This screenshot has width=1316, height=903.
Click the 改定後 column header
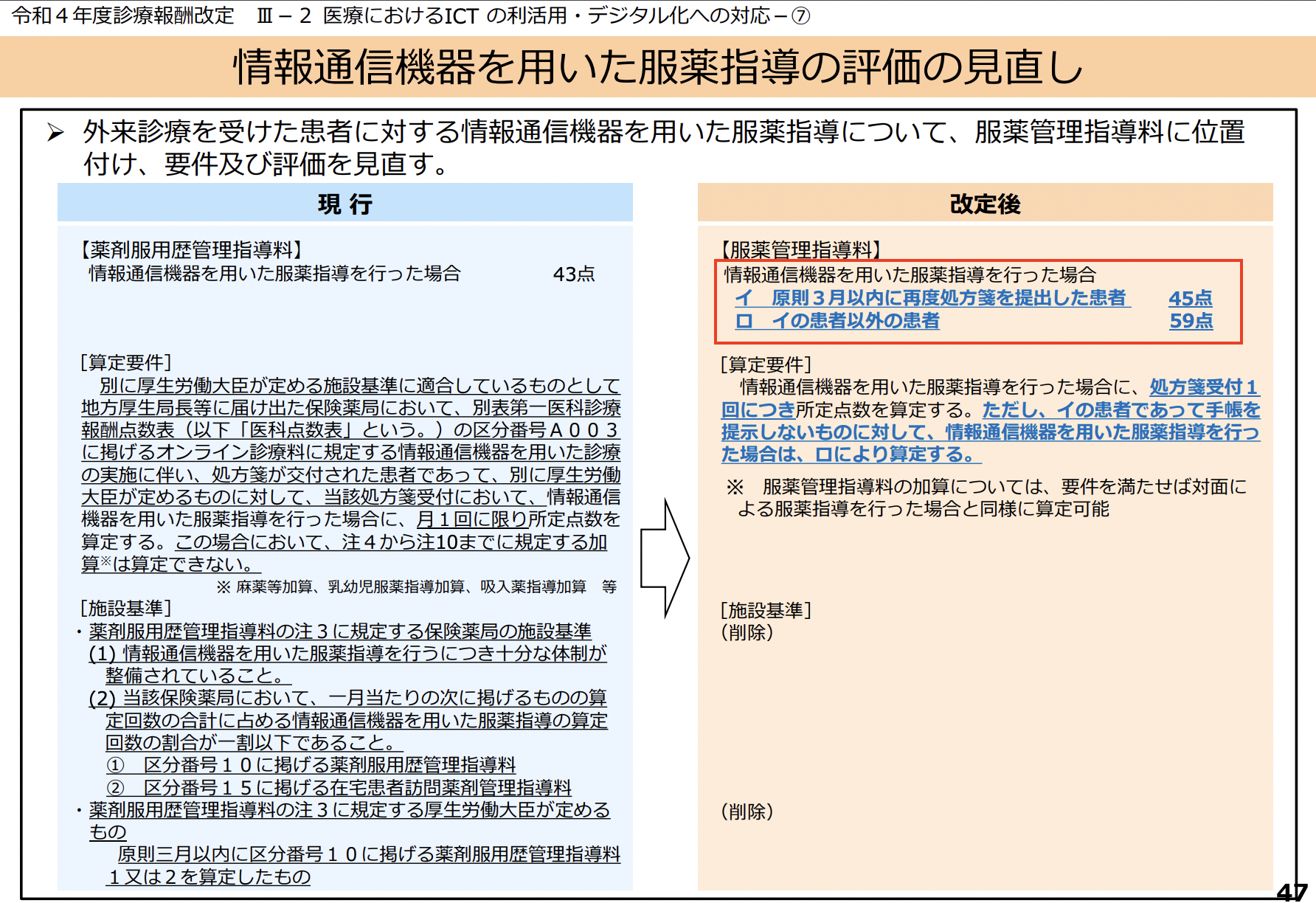click(985, 204)
